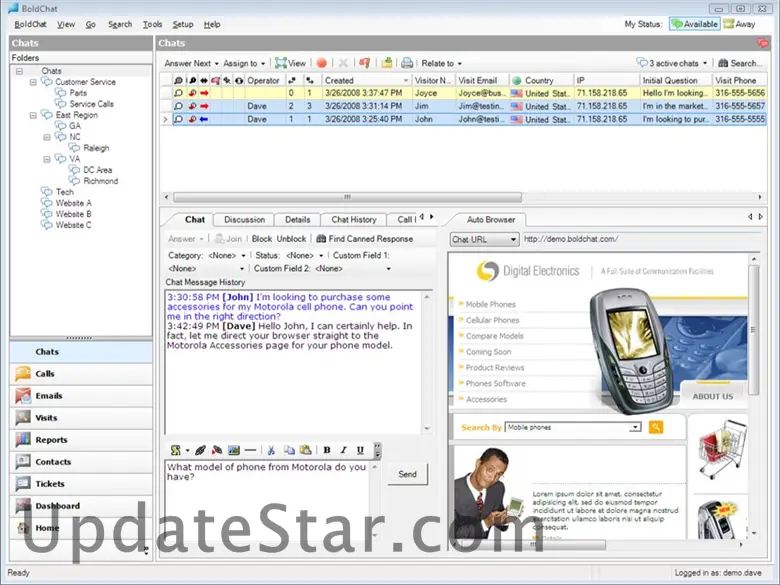Switch to the Details tab
The image size is (780, 585).
pos(297,219)
